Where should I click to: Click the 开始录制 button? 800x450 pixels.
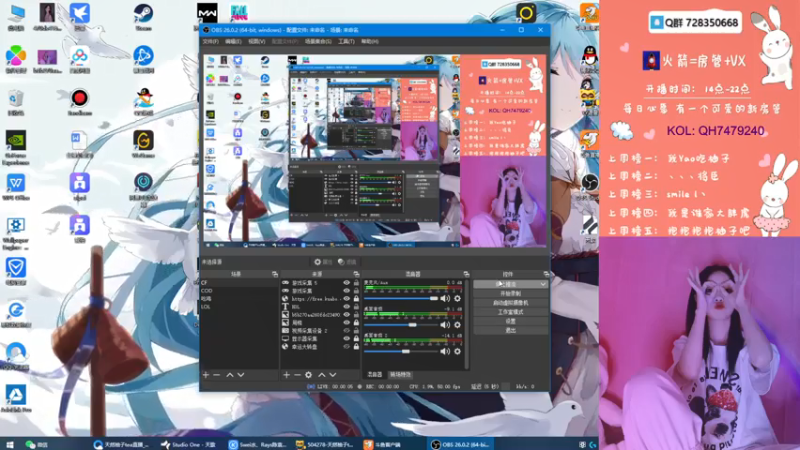(x=510, y=294)
